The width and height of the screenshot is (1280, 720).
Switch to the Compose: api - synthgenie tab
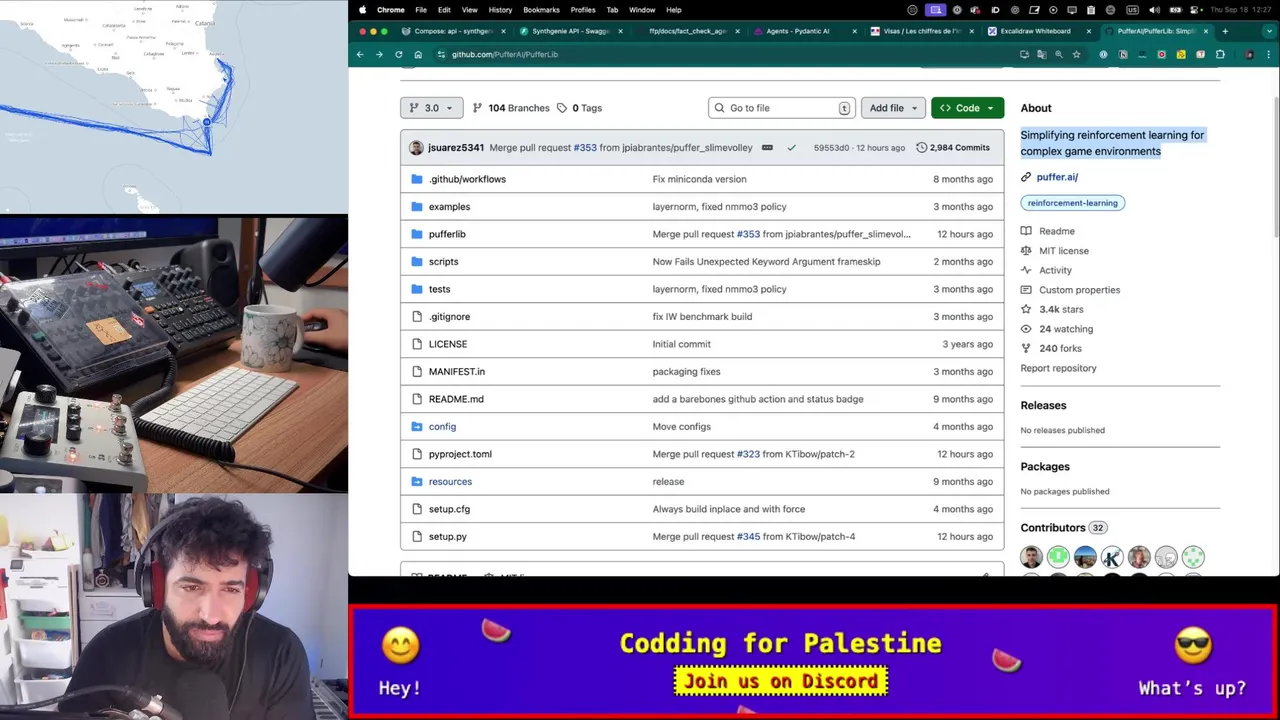[x=452, y=31]
